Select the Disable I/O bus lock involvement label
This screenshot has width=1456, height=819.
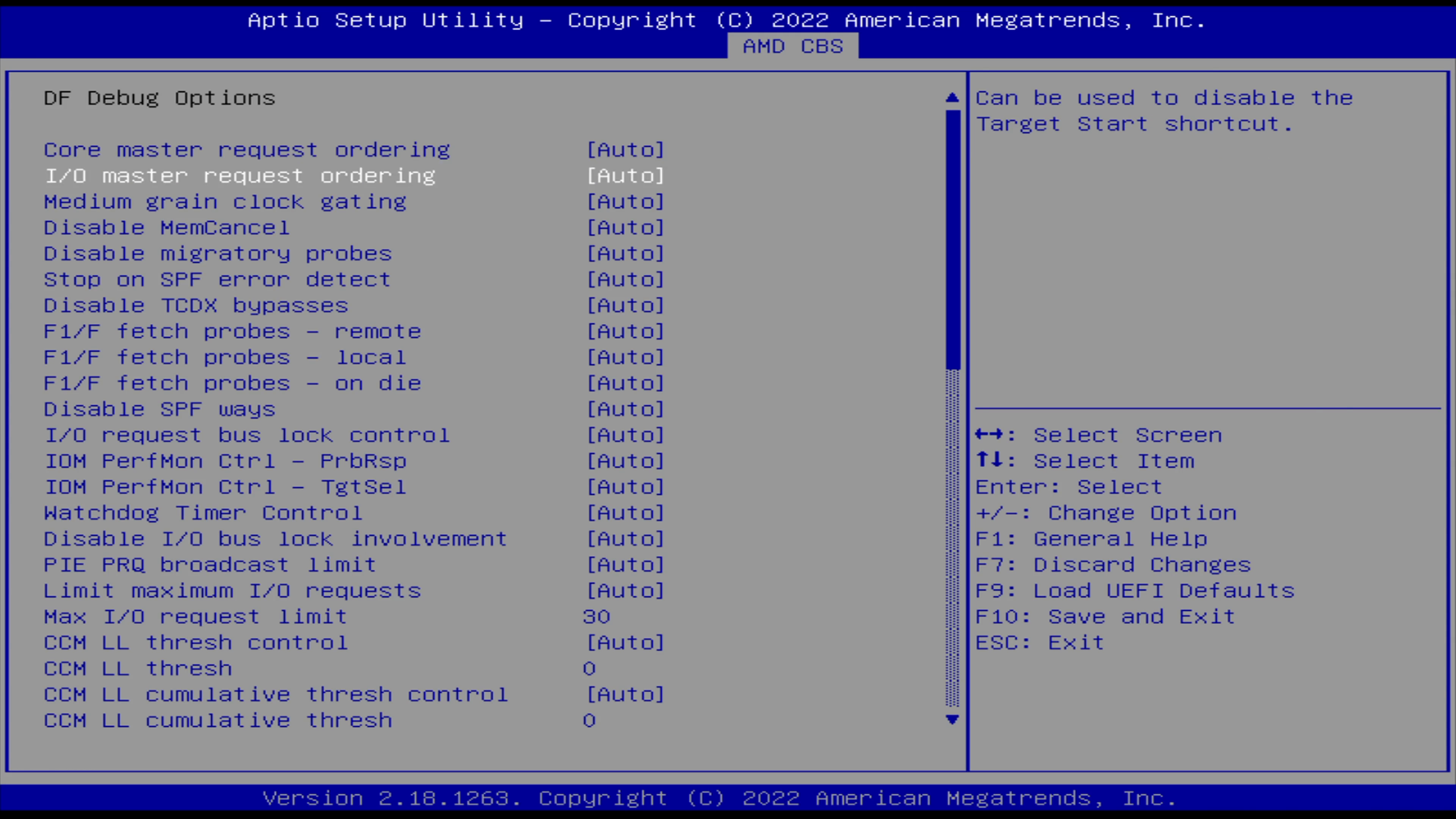[275, 539]
